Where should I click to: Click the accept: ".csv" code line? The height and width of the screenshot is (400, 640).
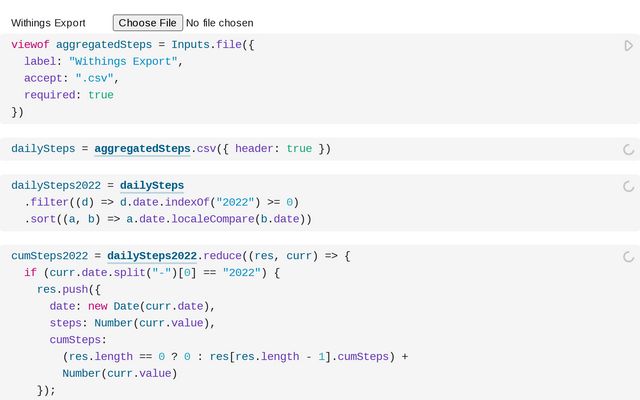click(72, 78)
